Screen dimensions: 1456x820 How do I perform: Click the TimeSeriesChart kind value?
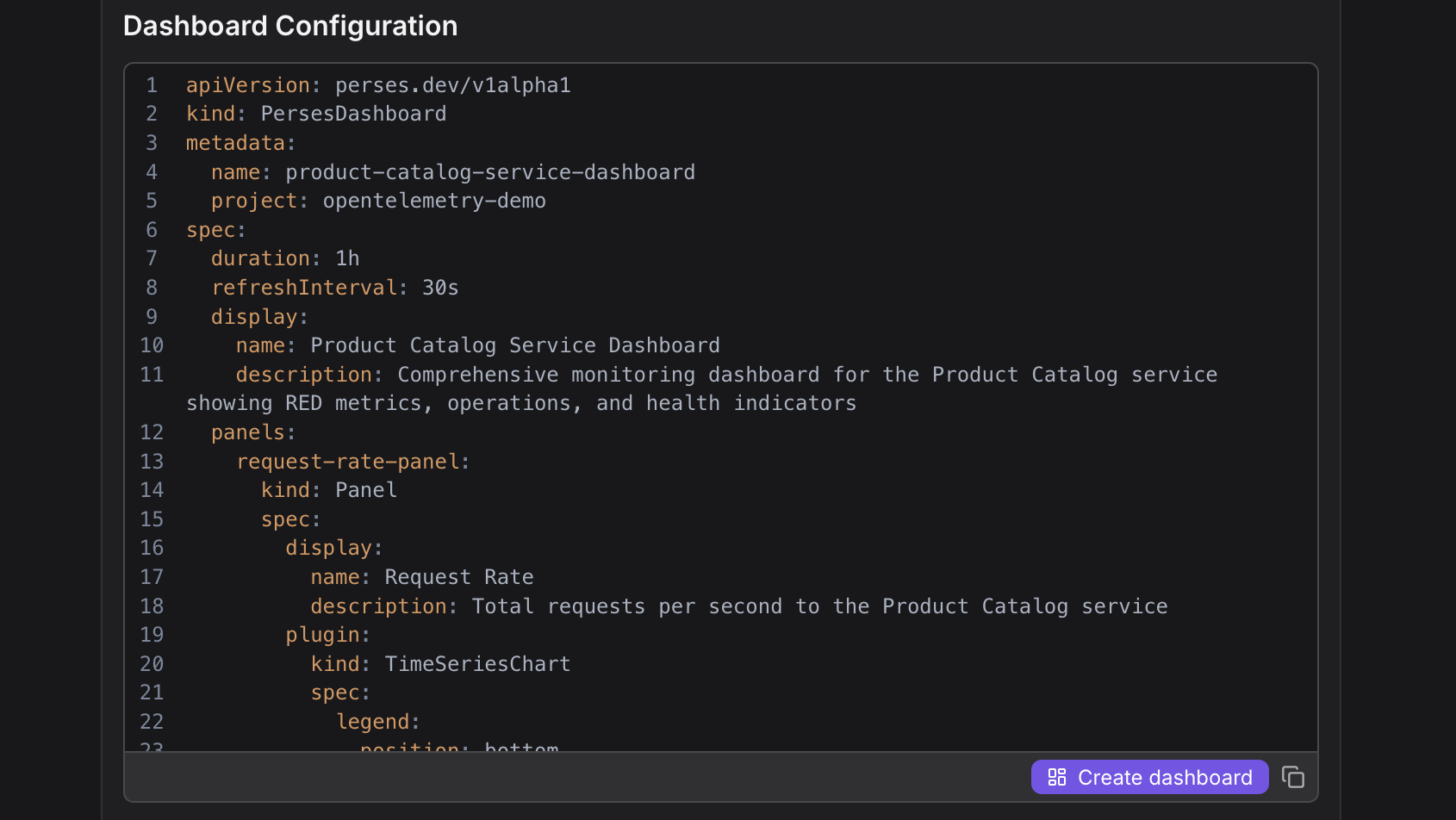point(477,664)
